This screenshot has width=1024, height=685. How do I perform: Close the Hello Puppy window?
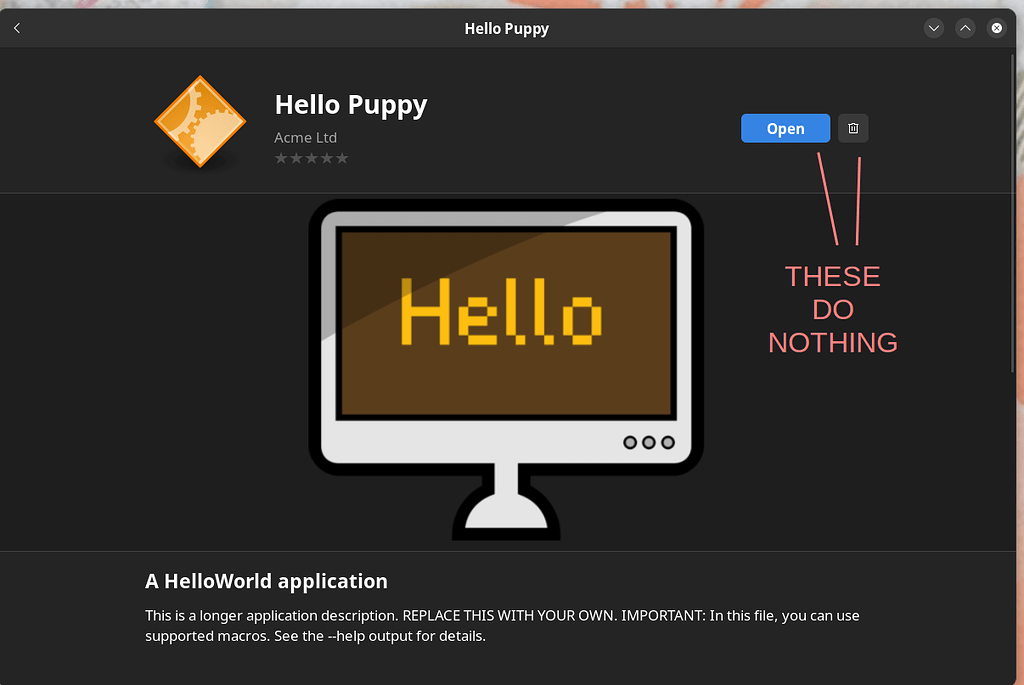pos(996,28)
